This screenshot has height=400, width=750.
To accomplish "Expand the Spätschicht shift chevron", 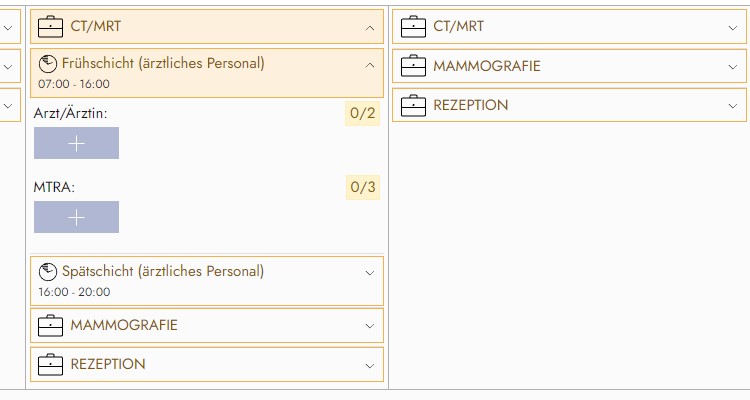I will pyautogui.click(x=370, y=272).
